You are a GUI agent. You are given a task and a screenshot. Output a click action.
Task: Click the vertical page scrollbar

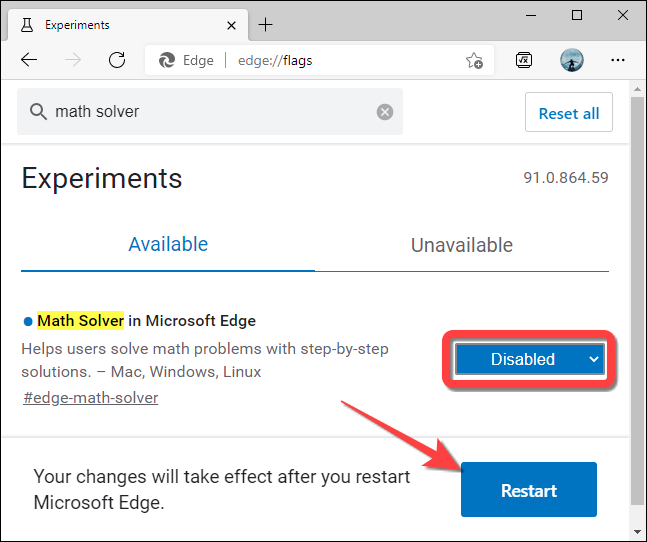point(637,300)
